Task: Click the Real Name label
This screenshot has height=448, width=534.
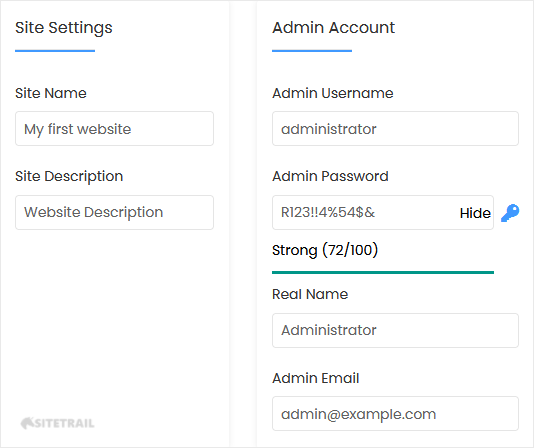Action: click(x=310, y=294)
